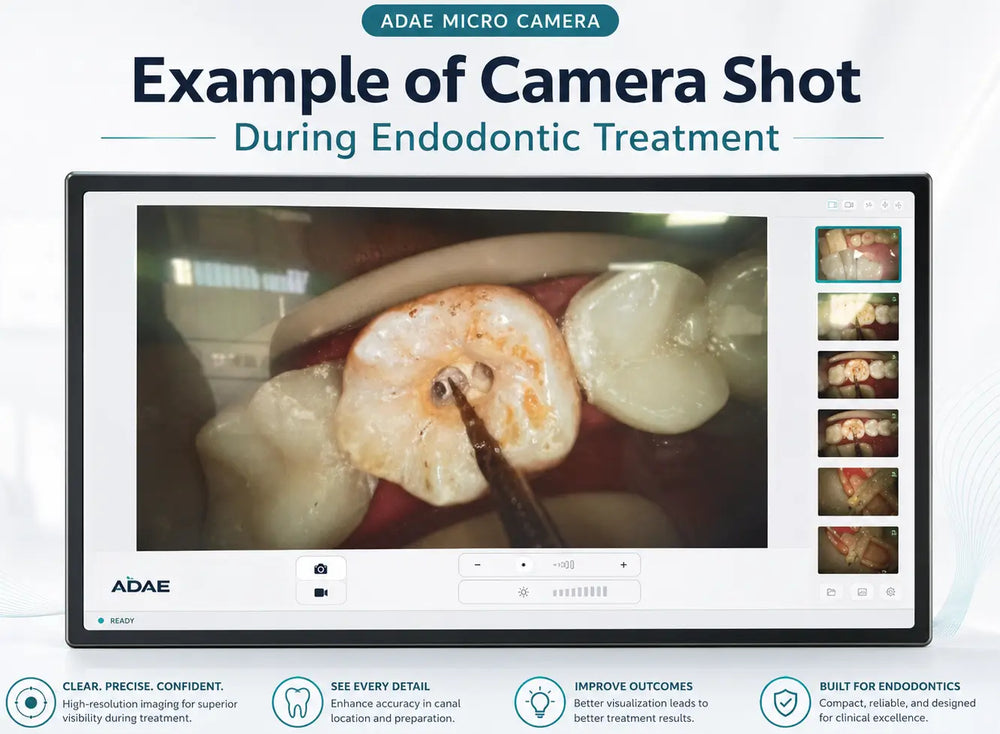Select the highlighted photo mode icon at top right
The height and width of the screenshot is (734, 1000).
pos(832,205)
